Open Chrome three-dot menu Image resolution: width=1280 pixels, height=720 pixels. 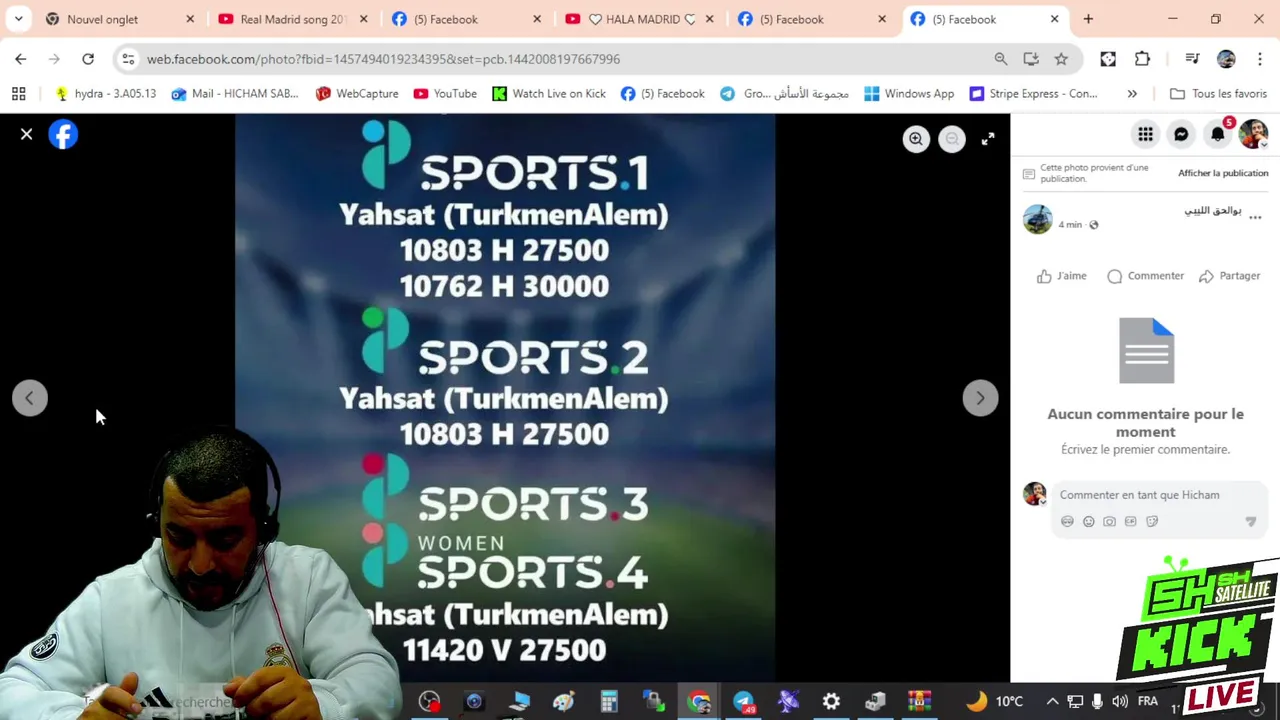point(1259,59)
